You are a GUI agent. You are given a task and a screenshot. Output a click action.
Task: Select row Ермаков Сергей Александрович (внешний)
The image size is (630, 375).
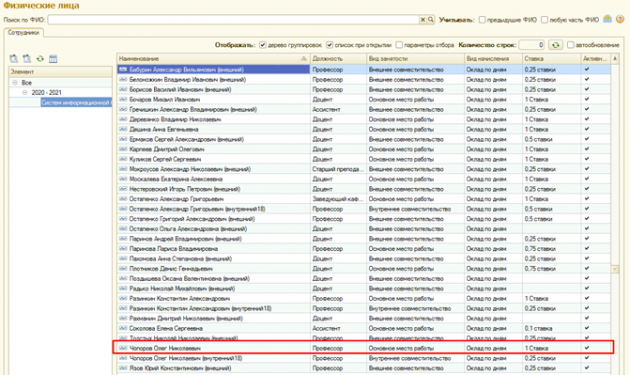[364, 139]
